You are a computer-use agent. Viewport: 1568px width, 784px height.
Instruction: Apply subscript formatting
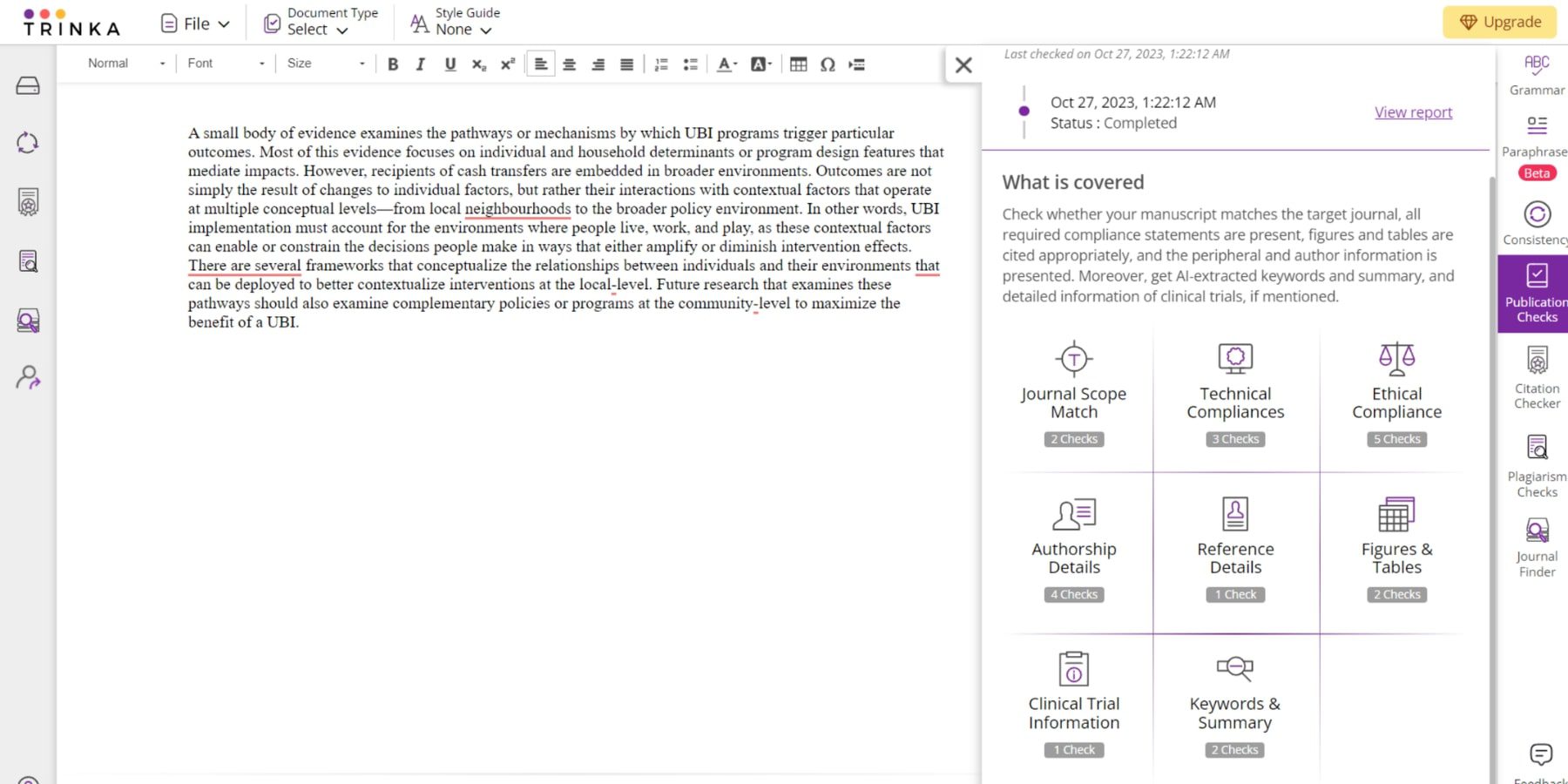pyautogui.click(x=477, y=64)
